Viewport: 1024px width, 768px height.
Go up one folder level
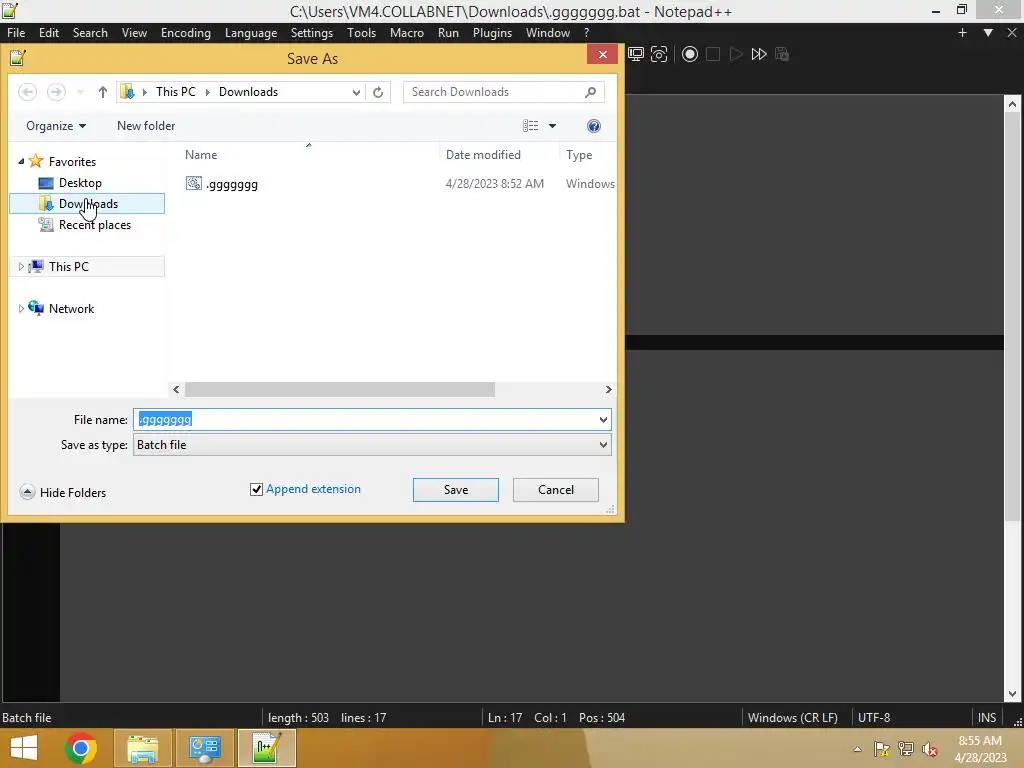pyautogui.click(x=103, y=92)
